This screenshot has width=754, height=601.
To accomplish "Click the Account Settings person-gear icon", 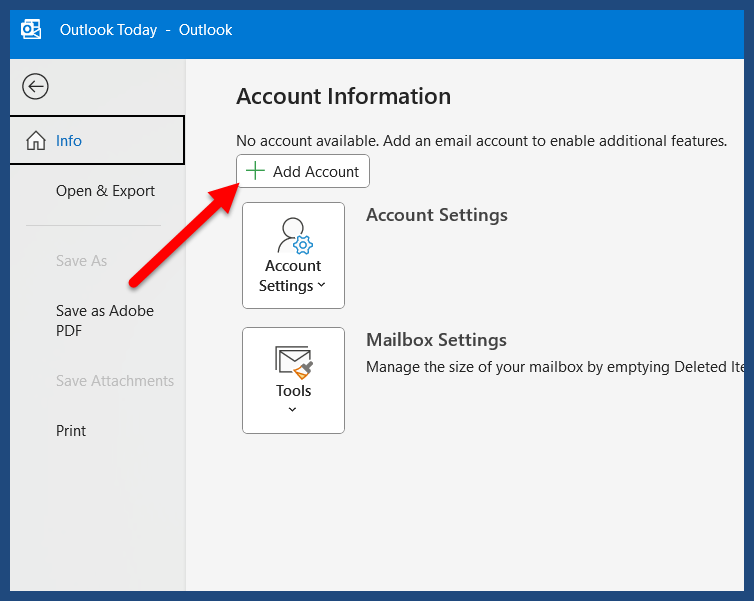I will 295,236.
